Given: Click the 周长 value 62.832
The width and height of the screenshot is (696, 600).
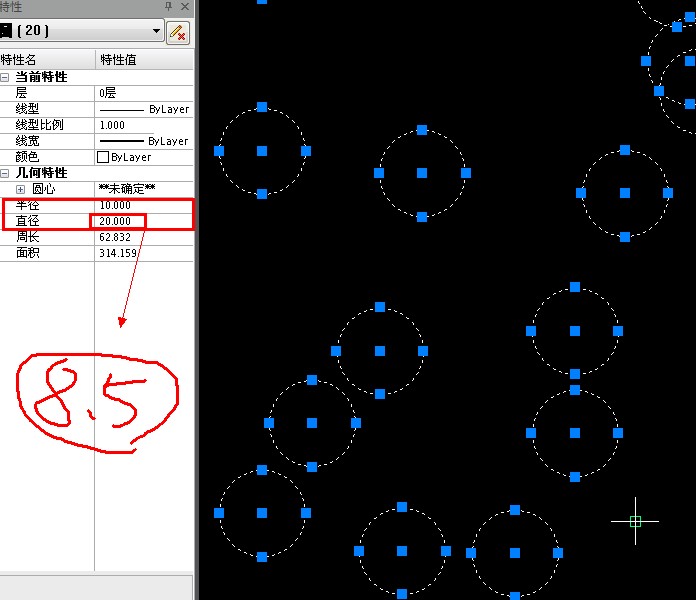Looking at the screenshot, I should [x=143, y=237].
